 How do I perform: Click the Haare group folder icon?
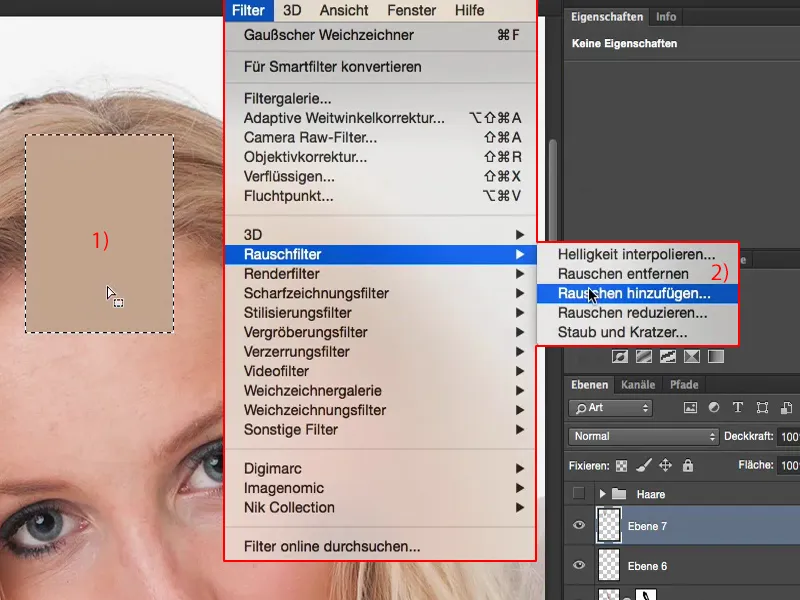pos(618,492)
